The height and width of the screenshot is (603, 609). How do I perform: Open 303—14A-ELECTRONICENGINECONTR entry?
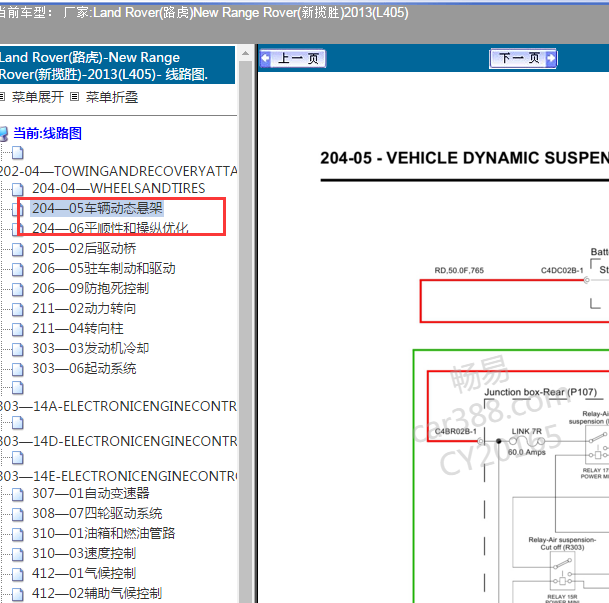(x=118, y=406)
